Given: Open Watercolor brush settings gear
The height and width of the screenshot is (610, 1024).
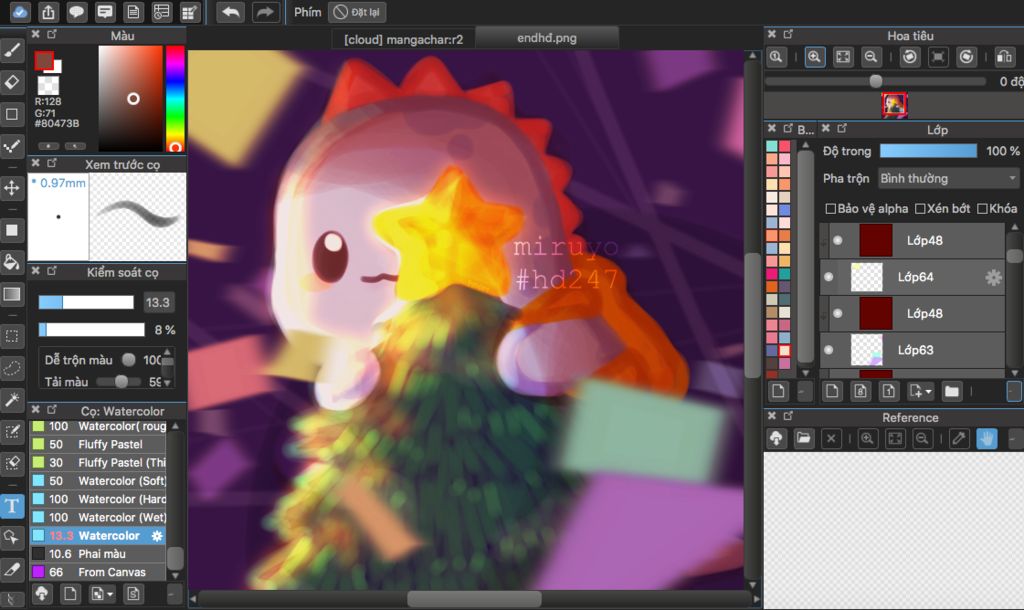Looking at the screenshot, I should click(157, 536).
